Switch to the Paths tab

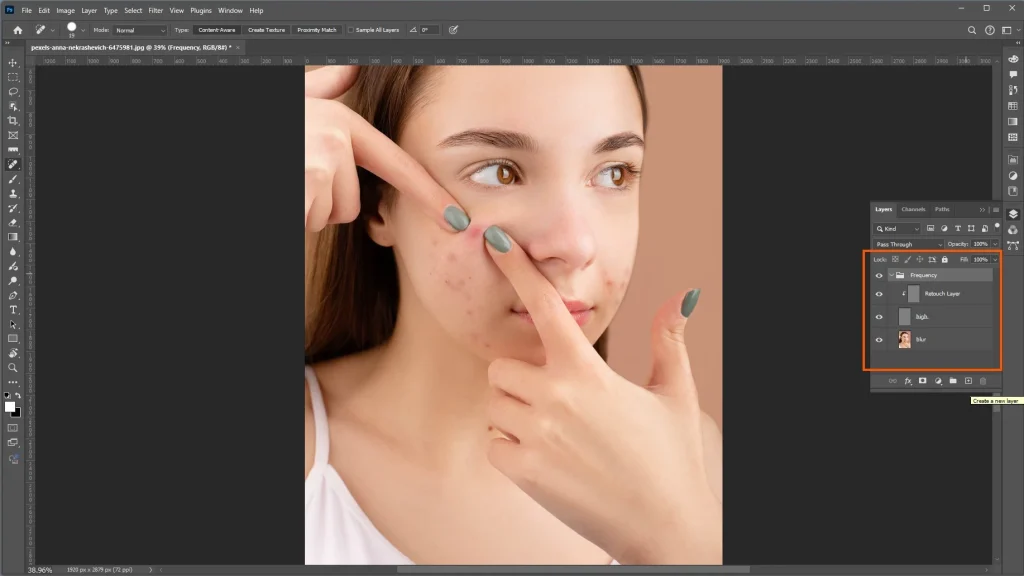942,210
